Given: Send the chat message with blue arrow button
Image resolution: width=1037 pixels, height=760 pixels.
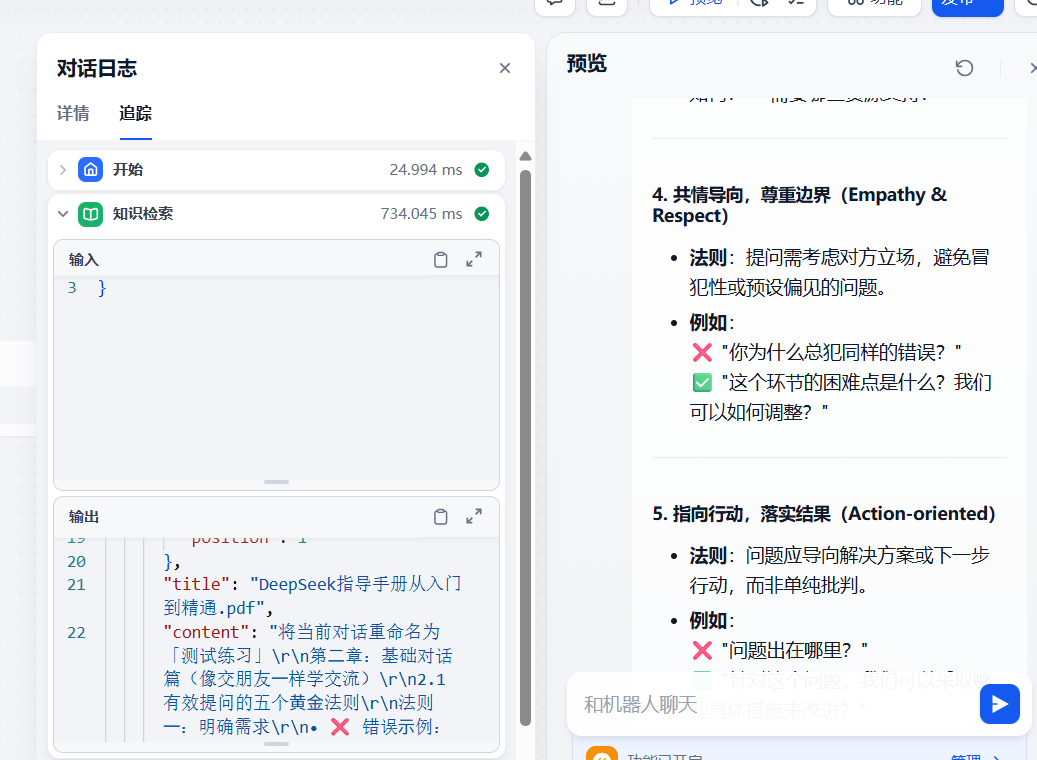Looking at the screenshot, I should (999, 704).
